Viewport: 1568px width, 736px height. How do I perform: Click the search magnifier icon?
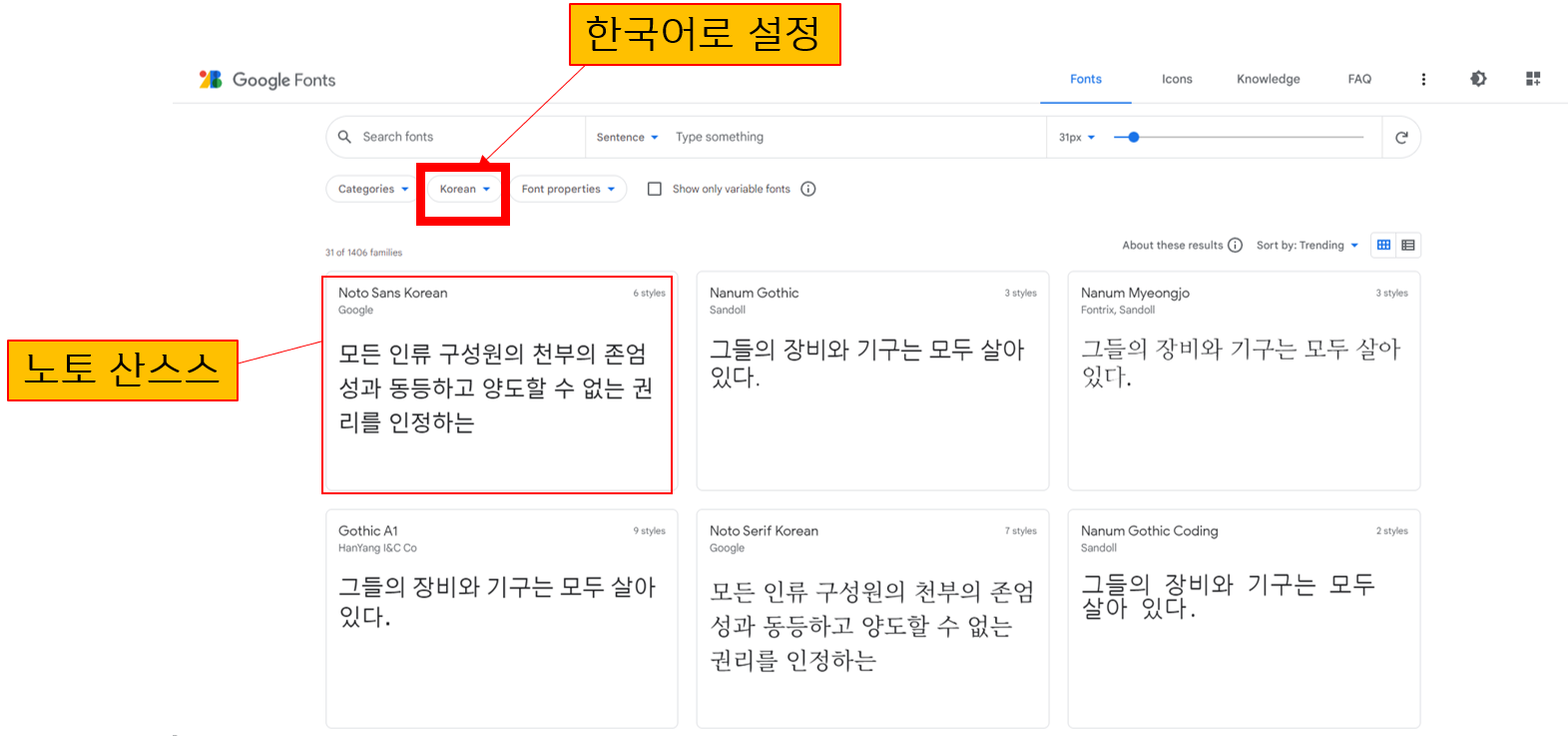click(344, 137)
